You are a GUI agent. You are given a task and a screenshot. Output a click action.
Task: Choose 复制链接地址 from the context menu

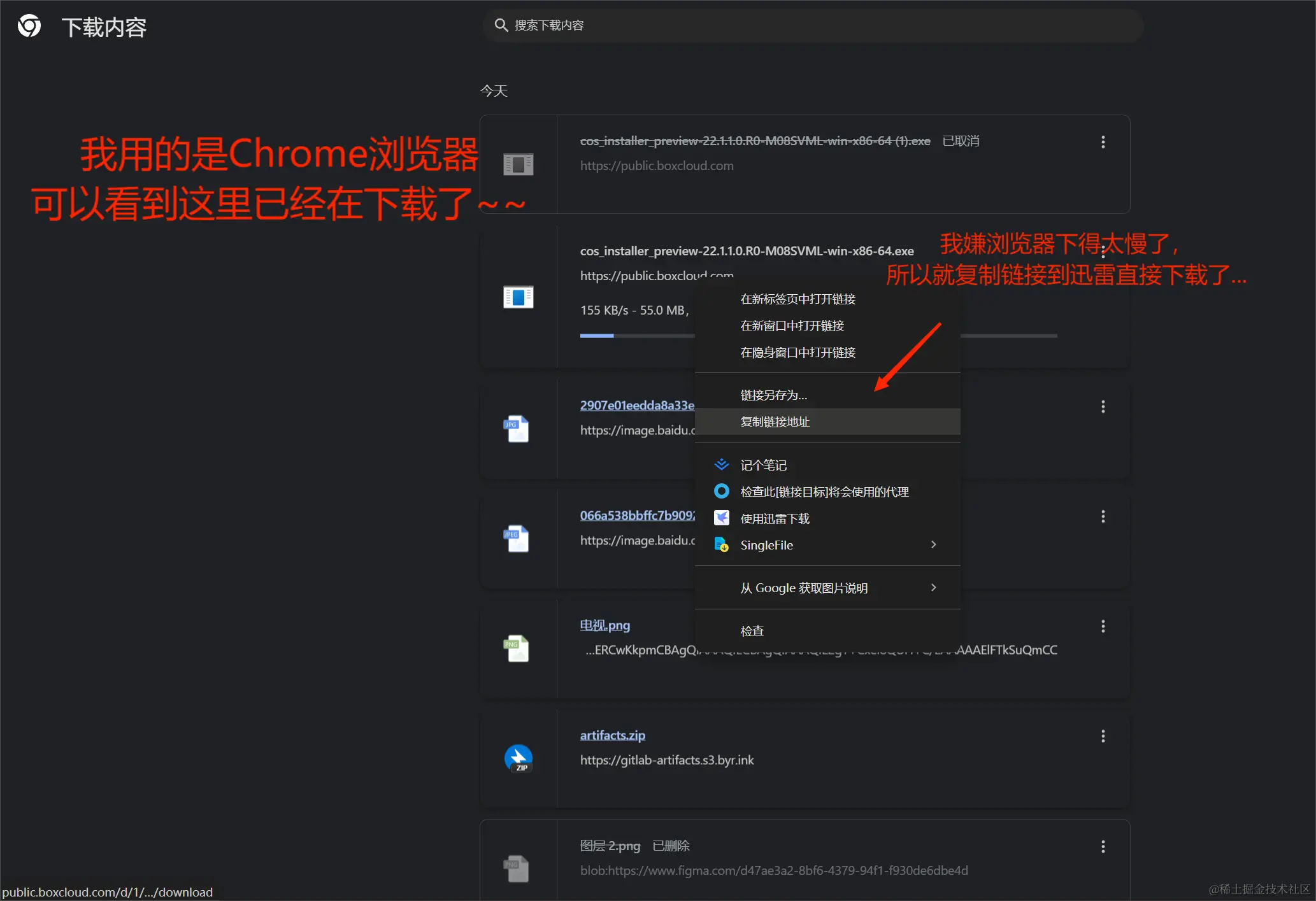(x=775, y=421)
